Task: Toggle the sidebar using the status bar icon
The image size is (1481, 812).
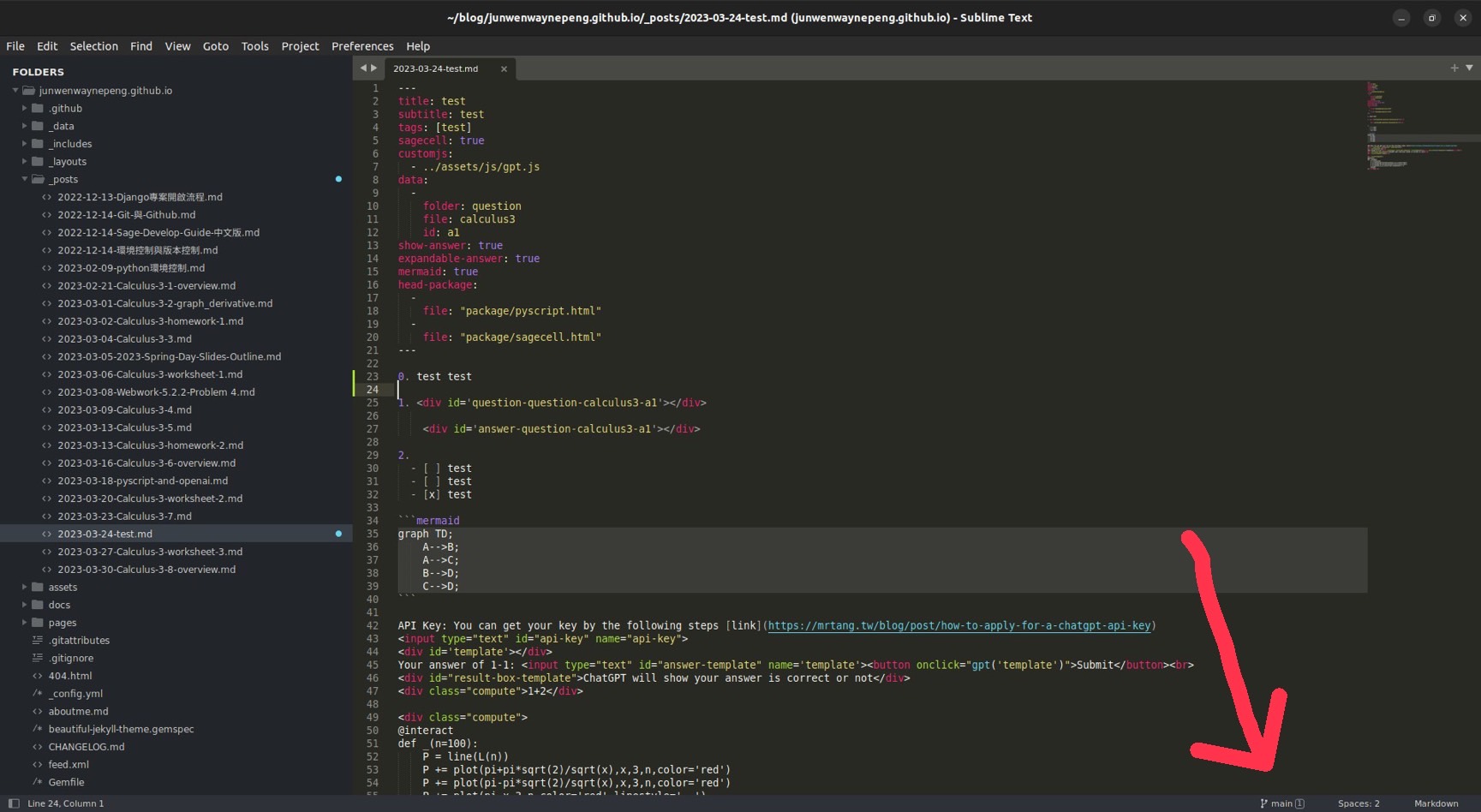Action: pyautogui.click(x=14, y=803)
